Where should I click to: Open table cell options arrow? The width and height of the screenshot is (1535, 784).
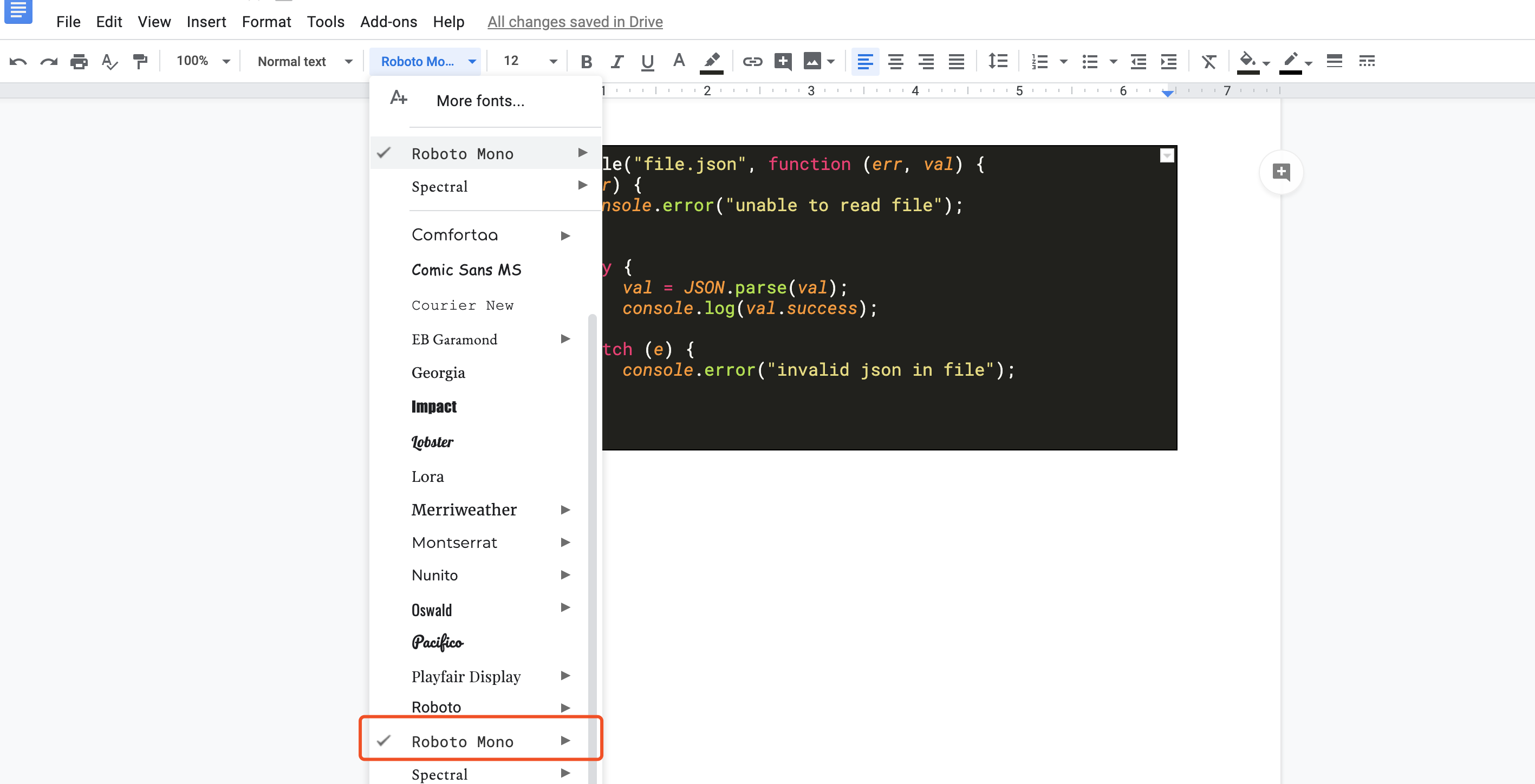(1167, 155)
